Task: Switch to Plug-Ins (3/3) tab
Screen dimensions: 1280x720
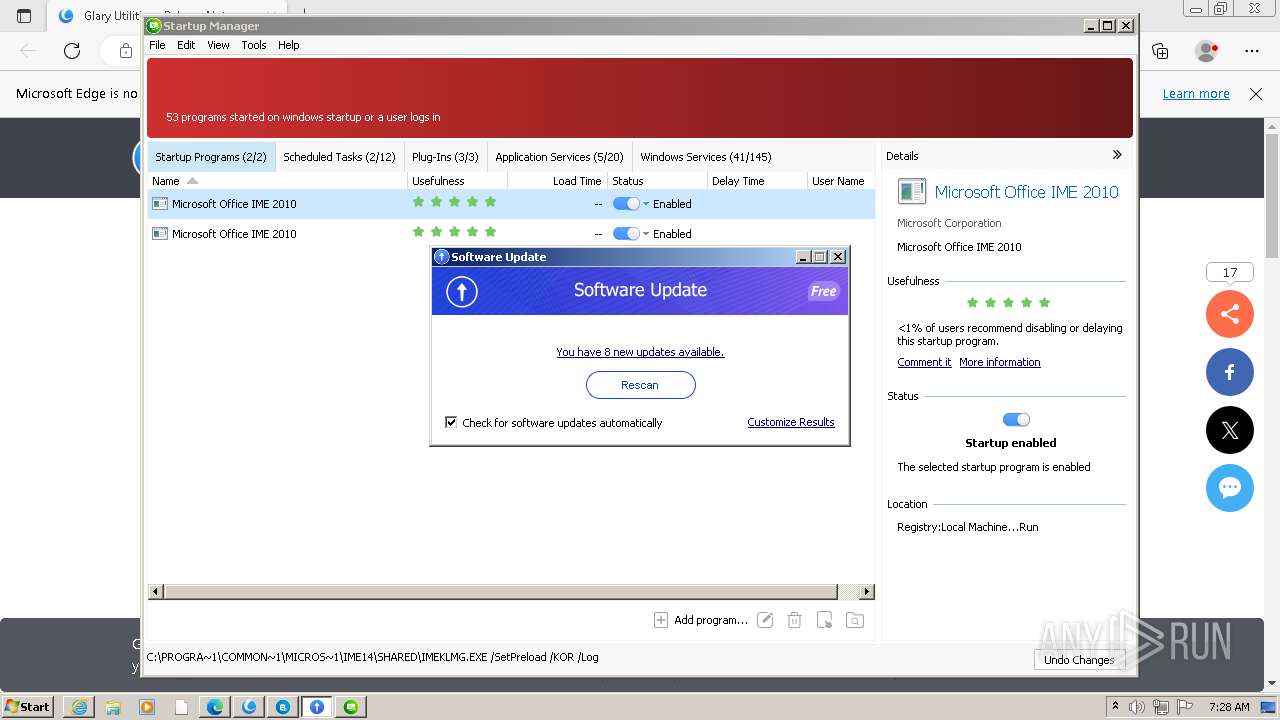Action: pos(445,157)
